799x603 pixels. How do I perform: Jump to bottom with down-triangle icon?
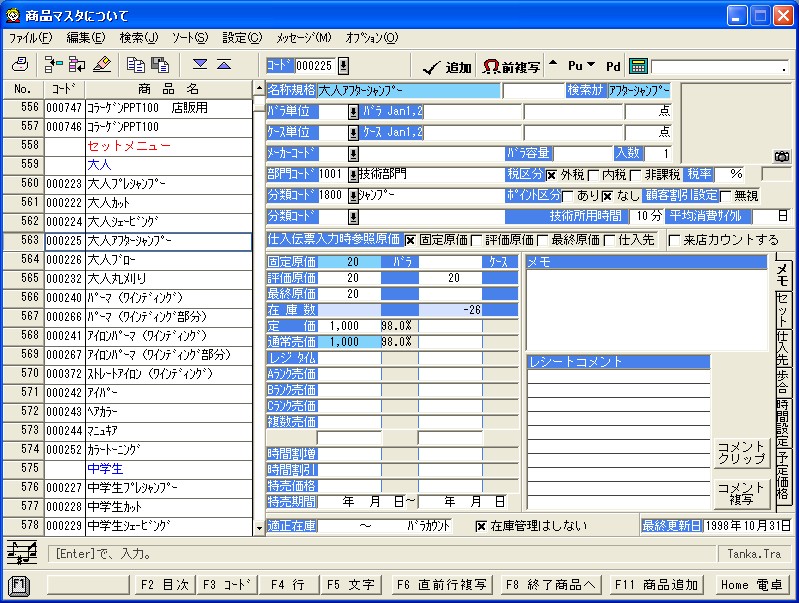point(200,64)
